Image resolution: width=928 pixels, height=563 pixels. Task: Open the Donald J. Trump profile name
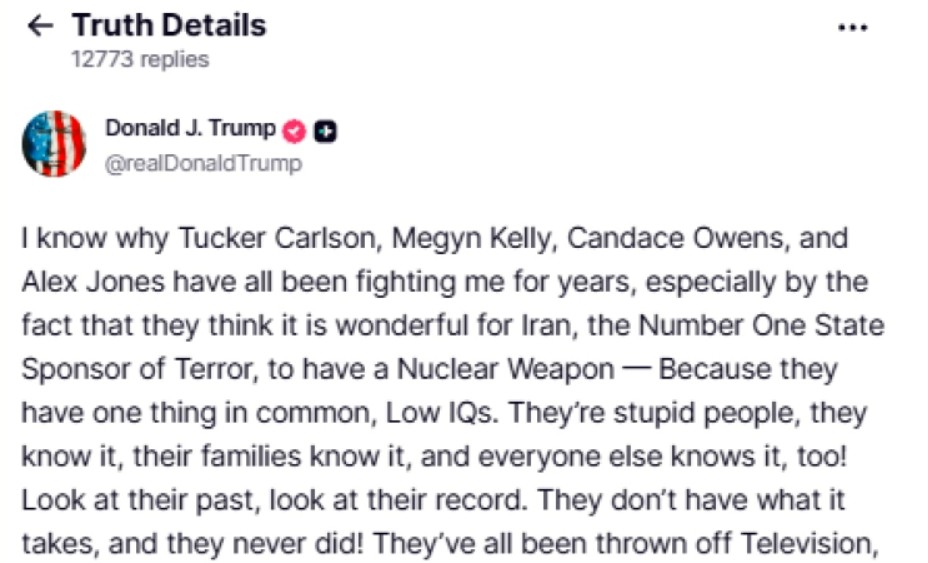point(190,129)
